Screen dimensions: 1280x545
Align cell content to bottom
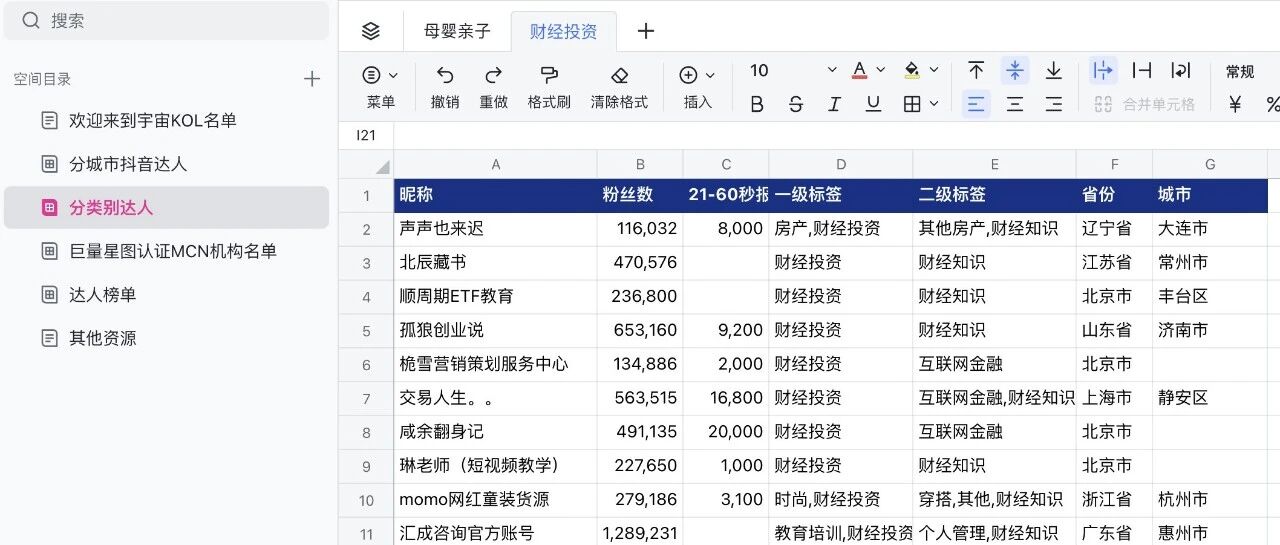pyautogui.click(x=1053, y=70)
